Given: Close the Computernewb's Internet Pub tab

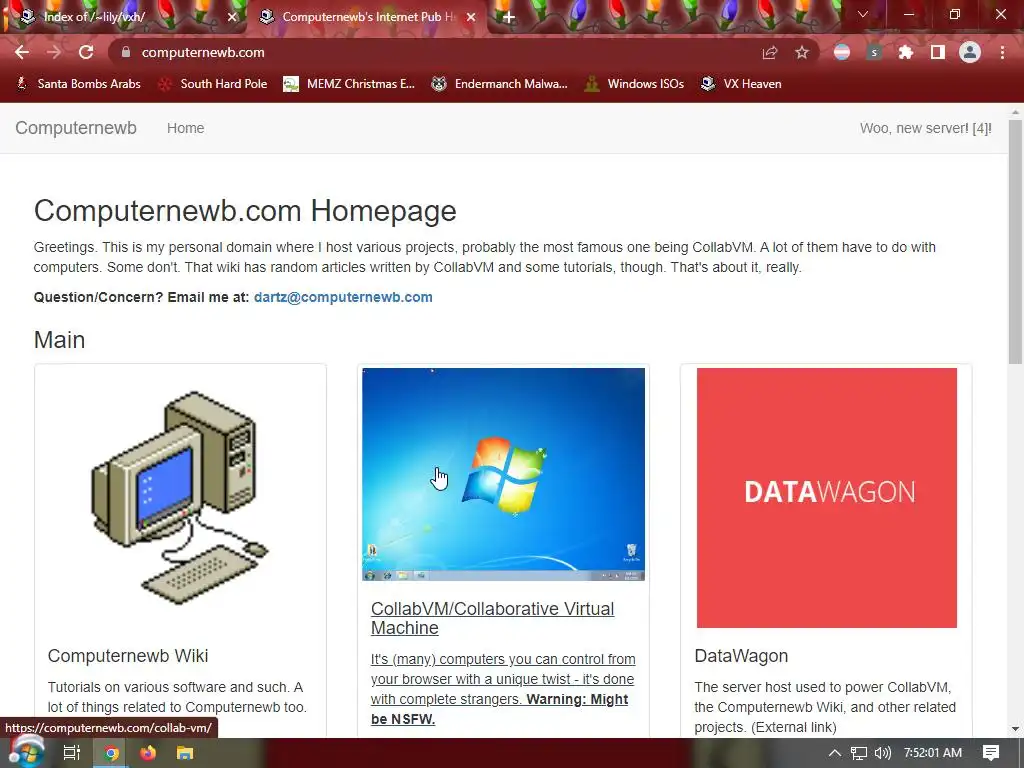Looking at the screenshot, I should coord(471,18).
